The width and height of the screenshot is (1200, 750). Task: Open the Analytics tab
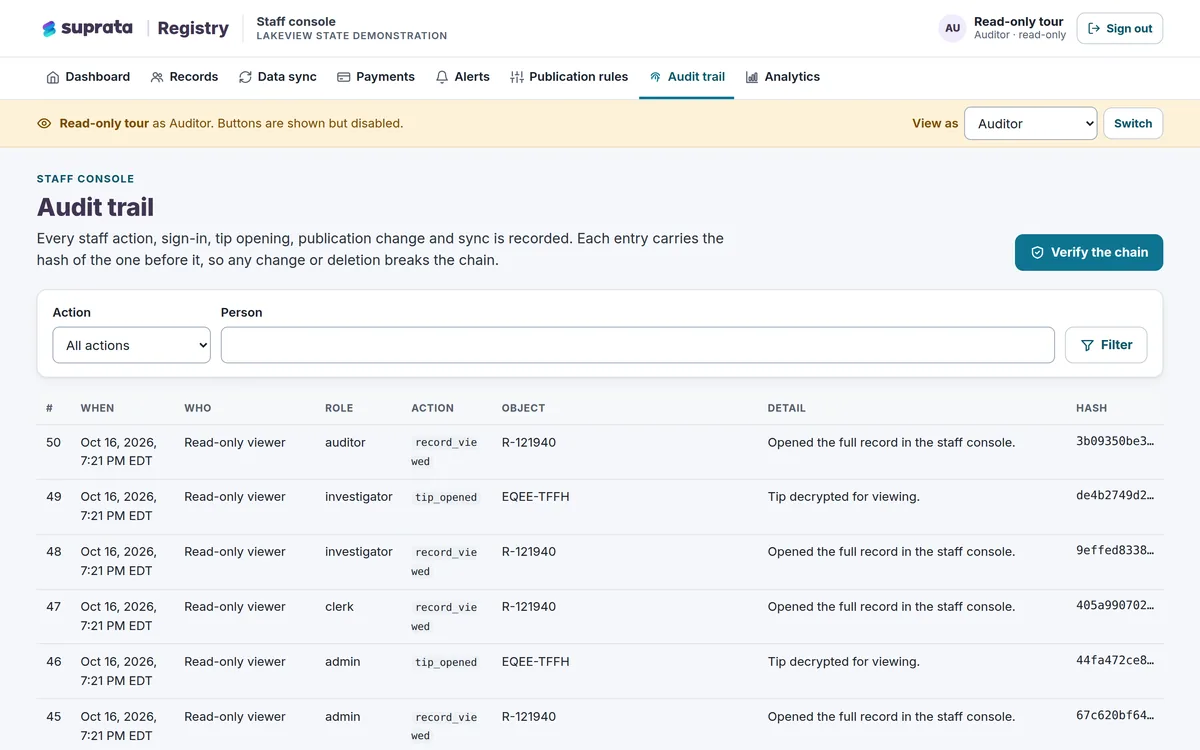[x=782, y=77]
